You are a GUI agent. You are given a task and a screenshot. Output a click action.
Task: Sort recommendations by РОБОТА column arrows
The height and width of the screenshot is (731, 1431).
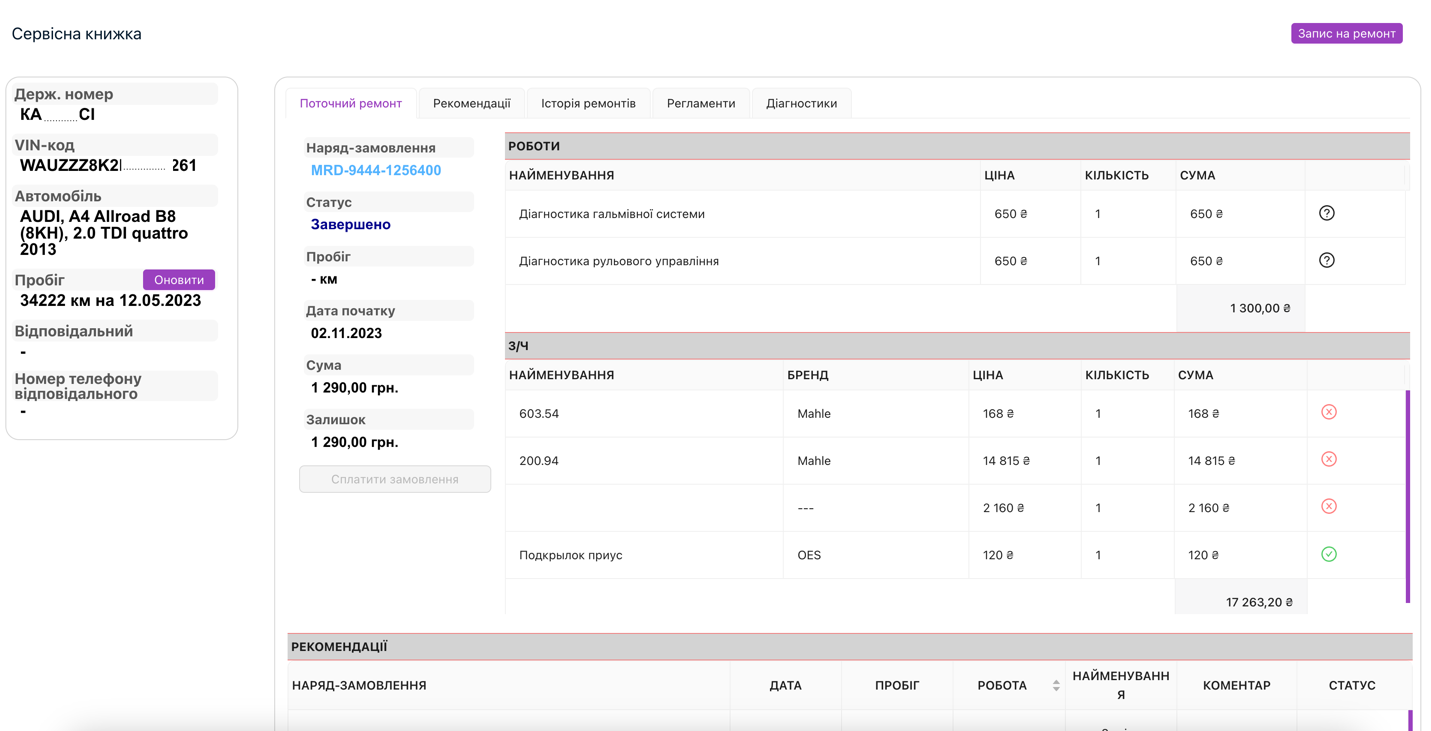pyautogui.click(x=1056, y=685)
